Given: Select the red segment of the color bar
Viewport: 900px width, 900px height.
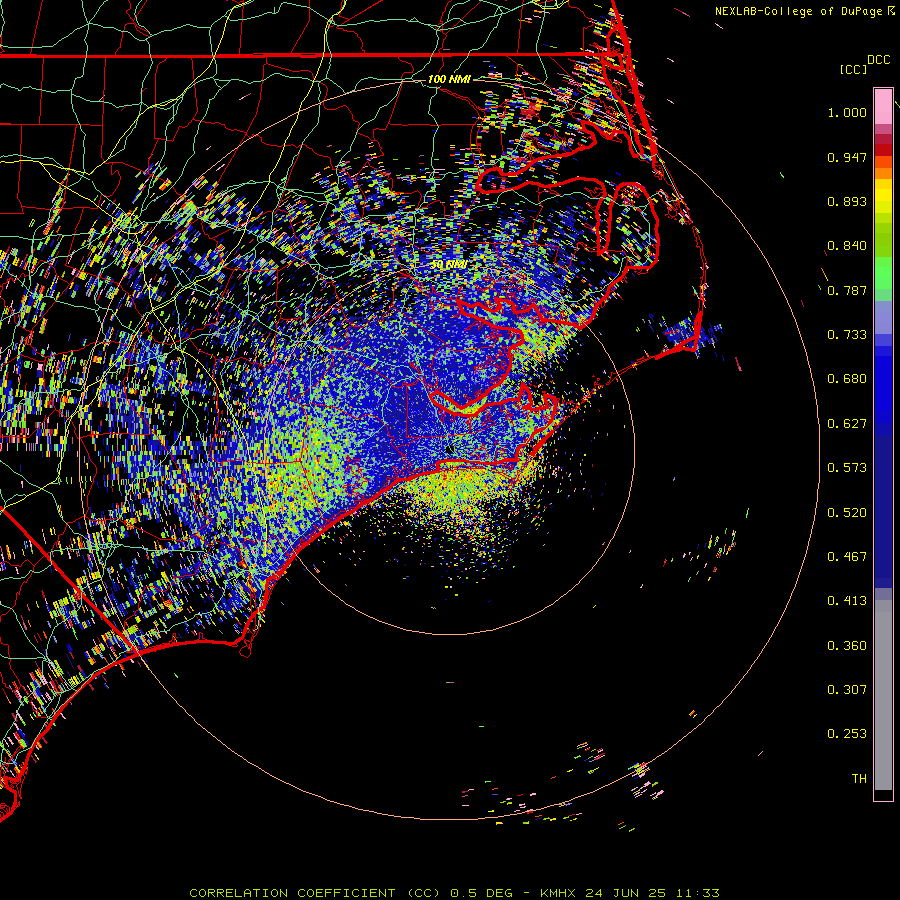Looking at the screenshot, I should click(x=883, y=150).
